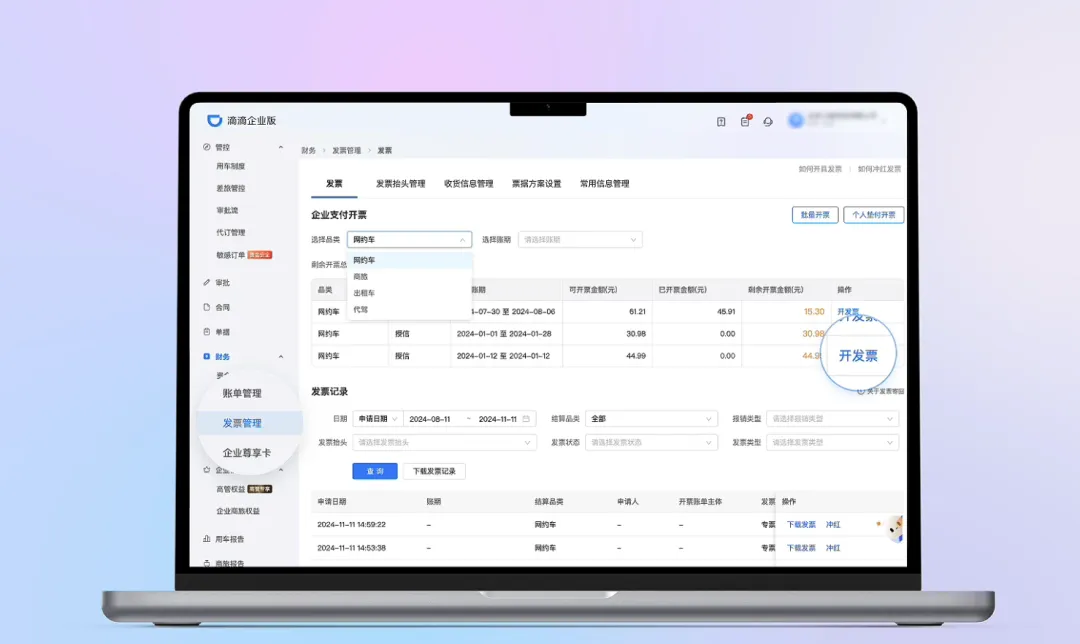Select 网约车 option in the dropdown list
Screen dimensions: 1080x644
click(409, 260)
